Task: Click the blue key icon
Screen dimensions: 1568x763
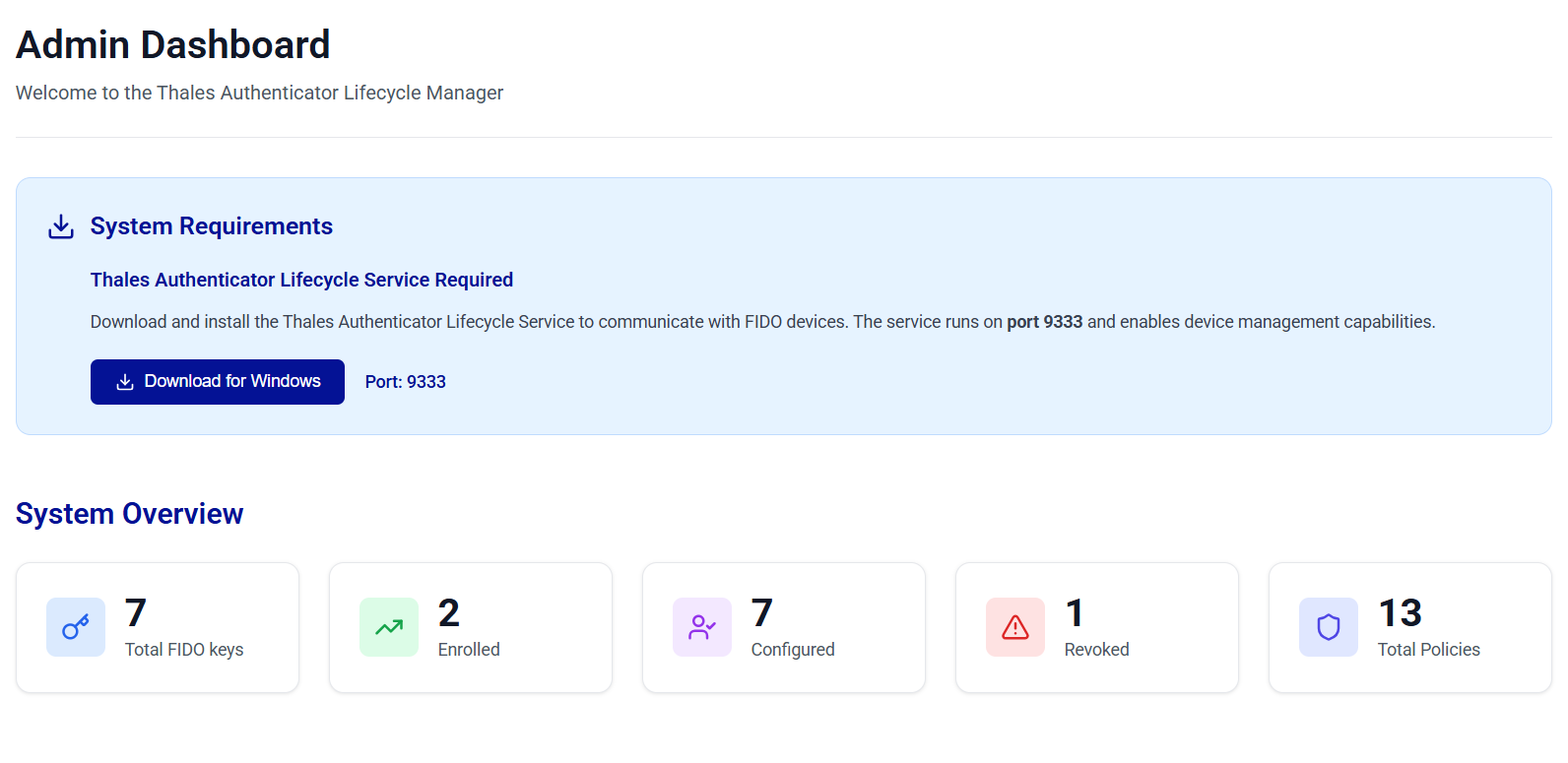Action: tap(76, 627)
